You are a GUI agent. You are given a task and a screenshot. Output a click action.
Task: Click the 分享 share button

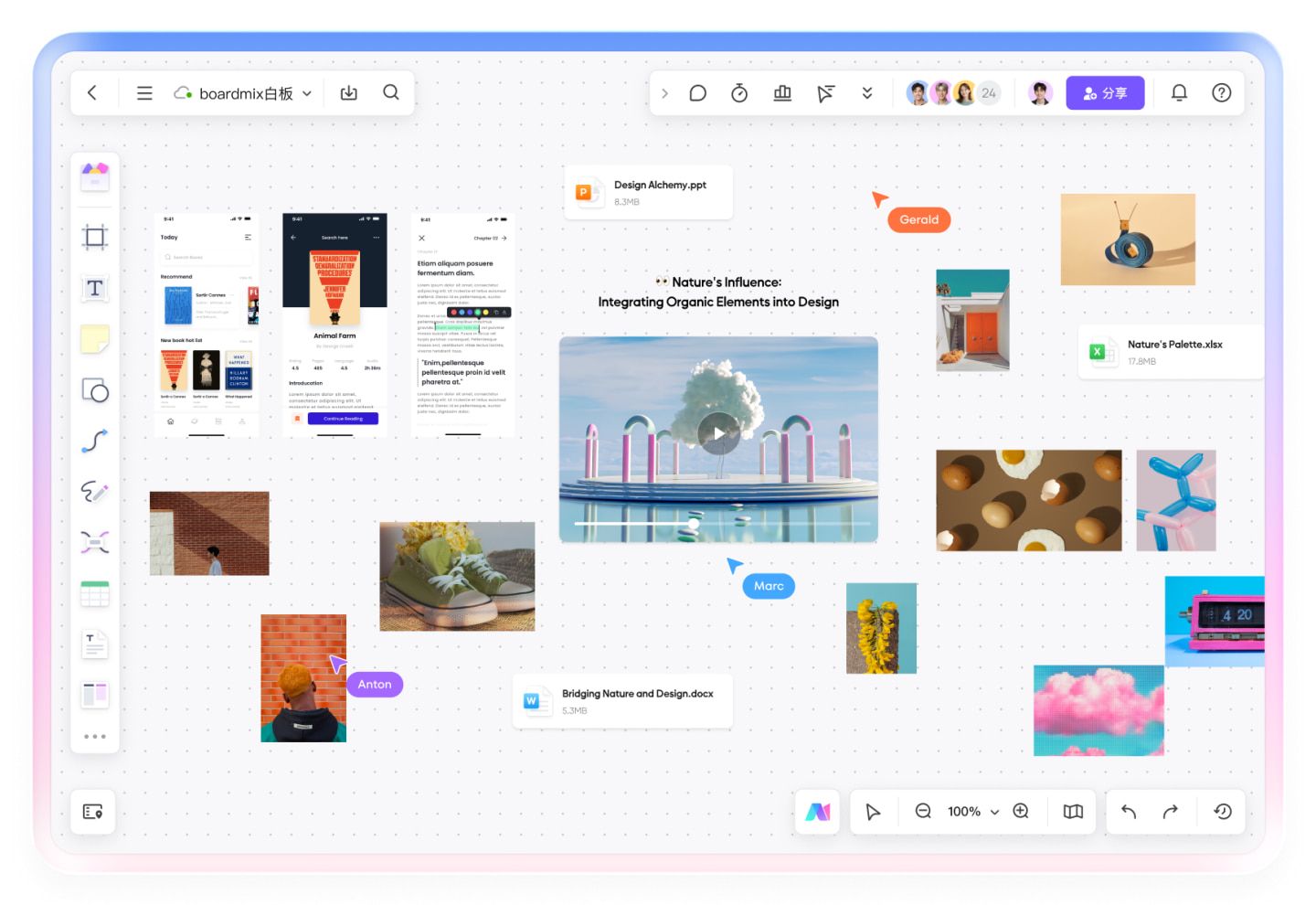click(x=1105, y=93)
